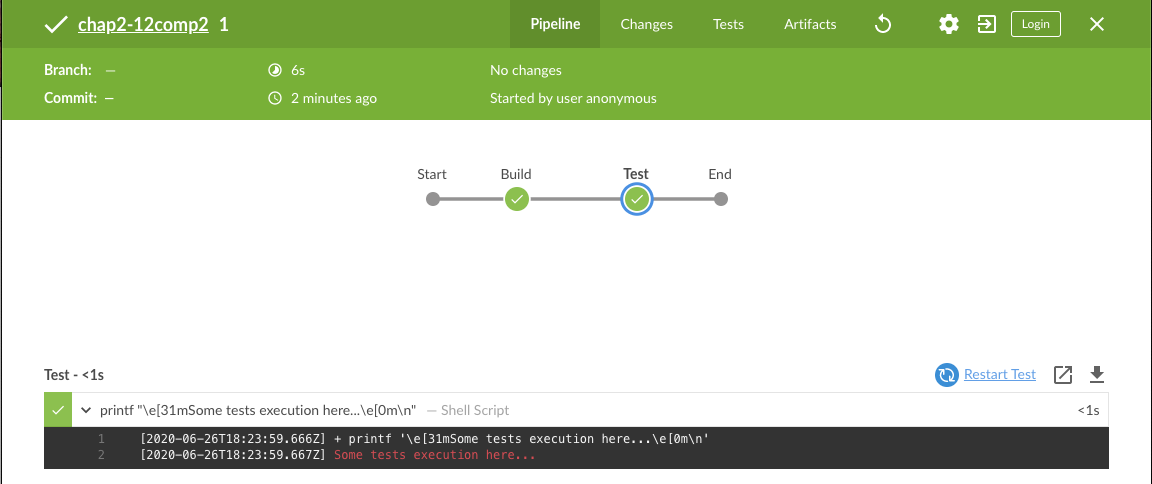Image resolution: width=1152 pixels, height=484 pixels.
Task: Download the Test stage log
Action: click(1097, 375)
